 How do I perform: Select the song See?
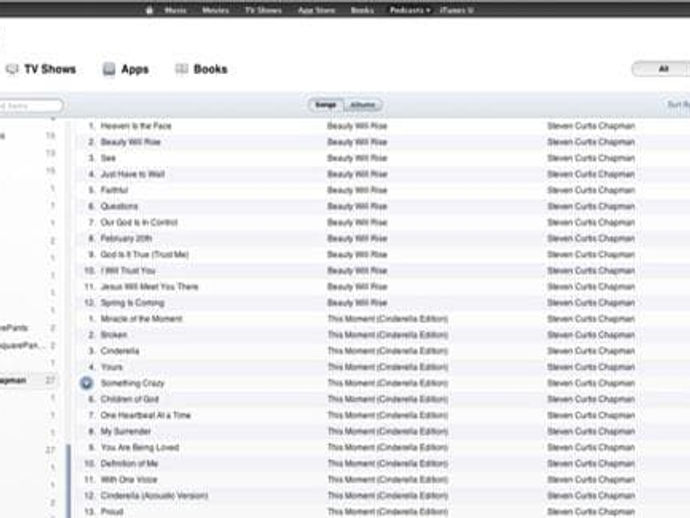point(108,158)
